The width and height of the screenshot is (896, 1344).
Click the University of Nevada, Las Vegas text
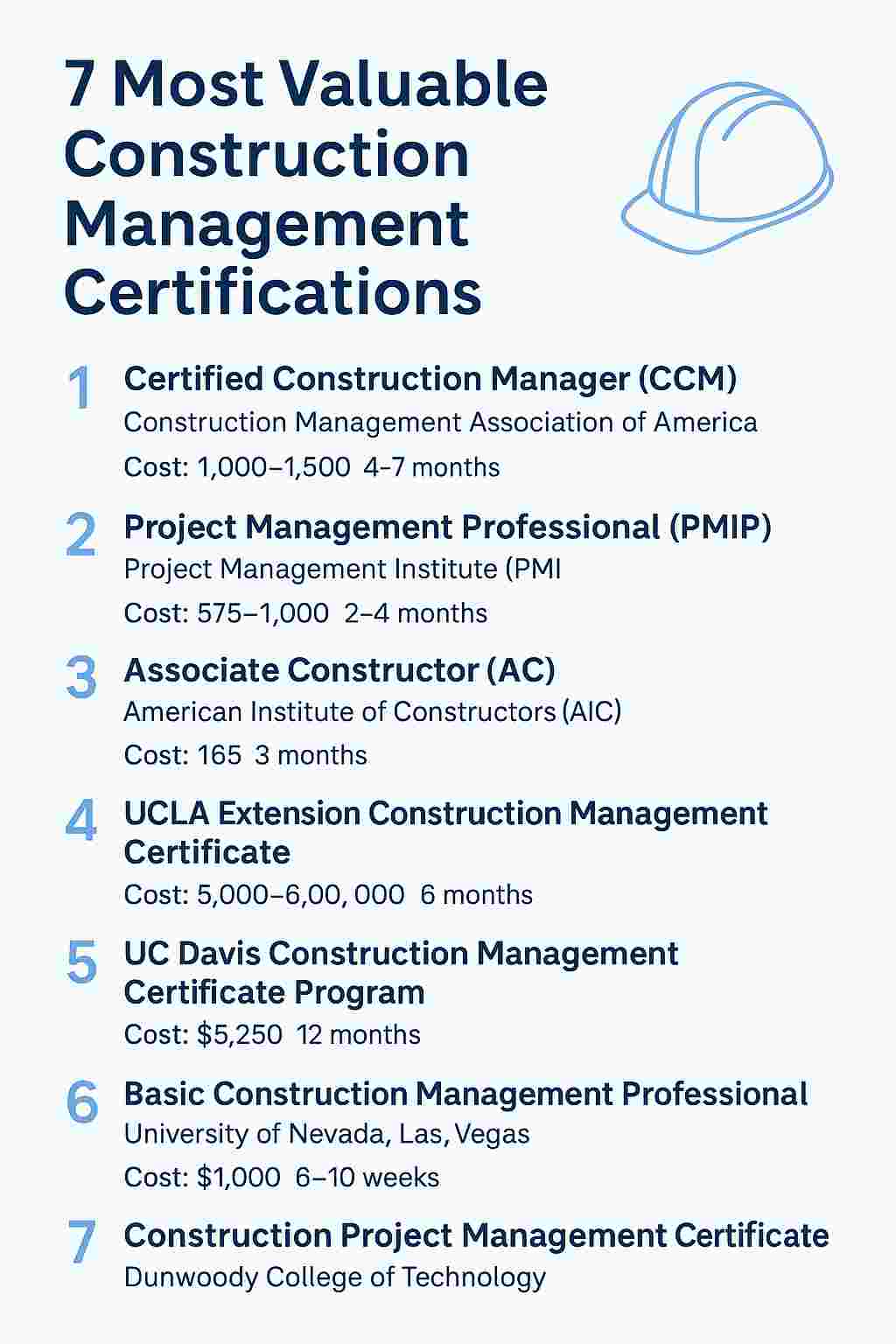point(326,1134)
